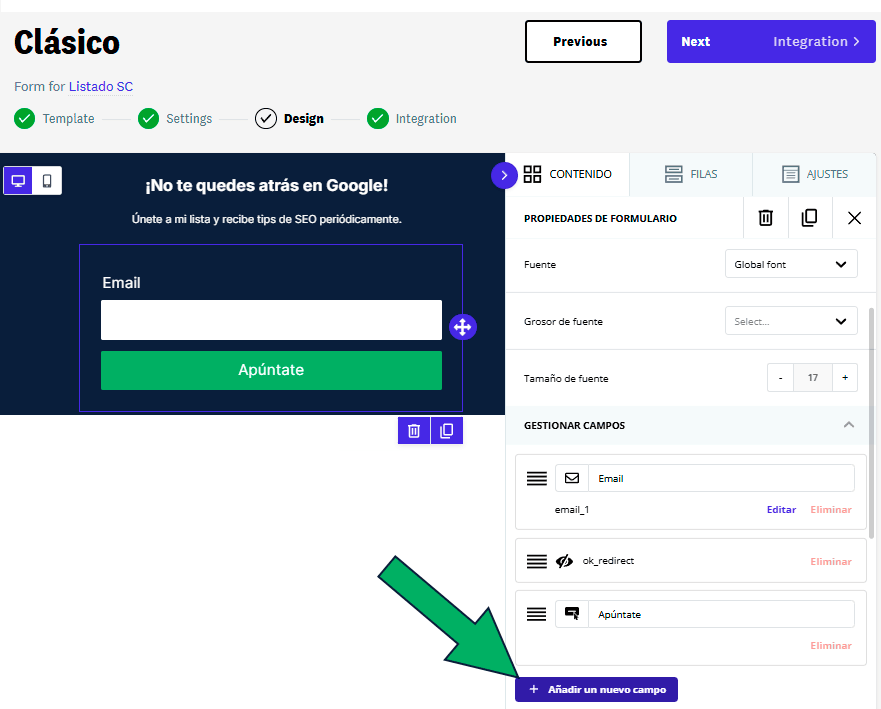Open the Fuente Global font dropdown

pyautogui.click(x=790, y=265)
